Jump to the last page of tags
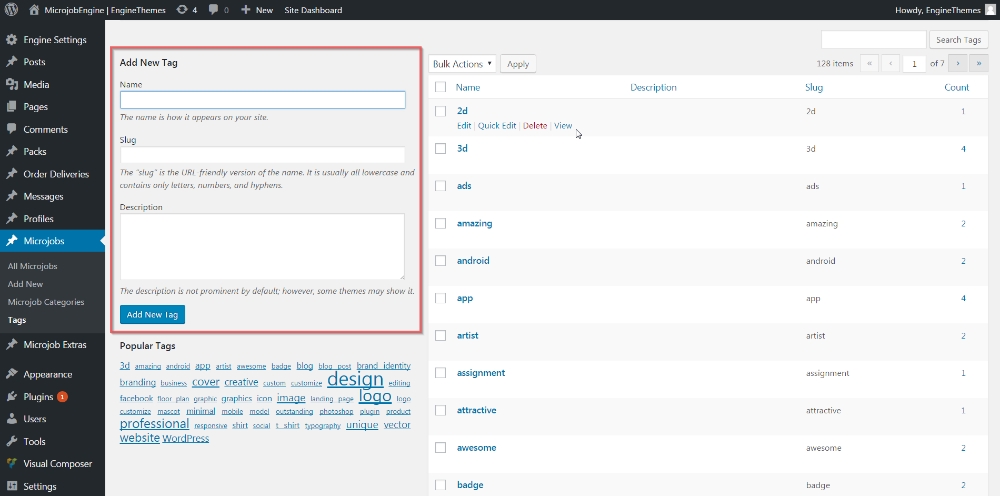The image size is (1000, 496). [x=980, y=64]
